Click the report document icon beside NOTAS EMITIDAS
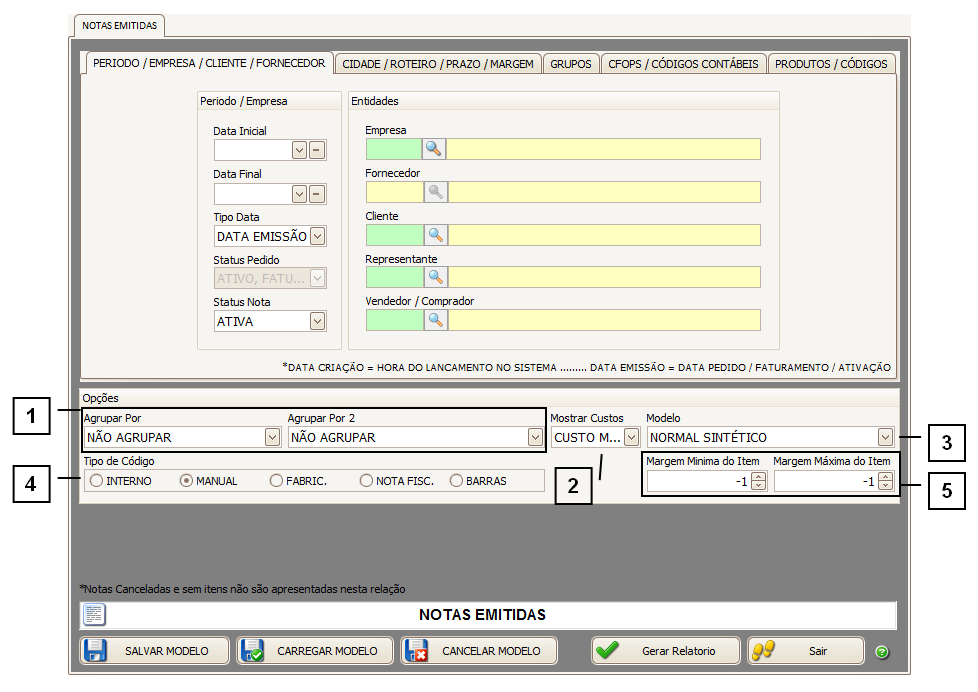 click(x=94, y=615)
